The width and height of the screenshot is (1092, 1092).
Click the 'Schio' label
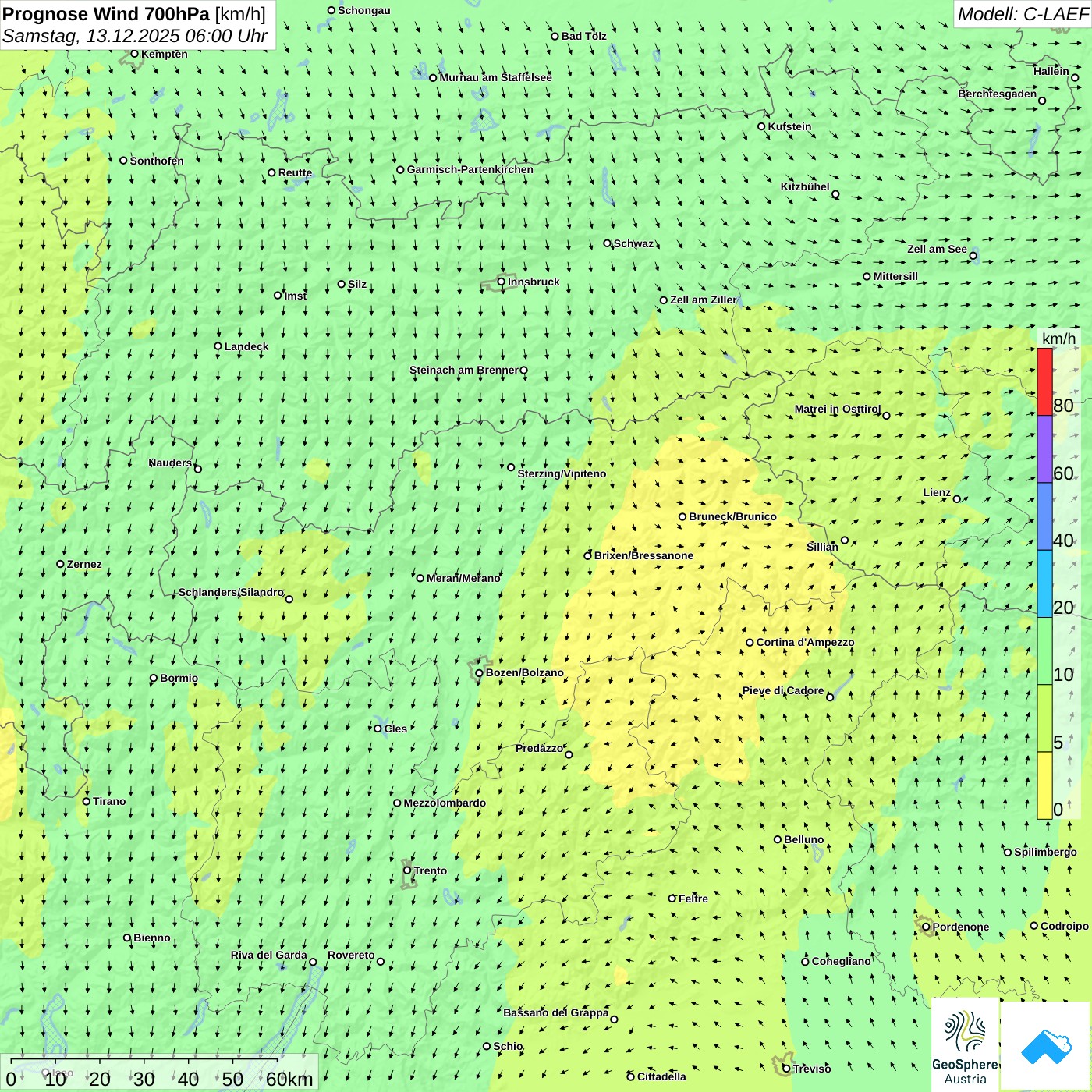pyautogui.click(x=508, y=1046)
